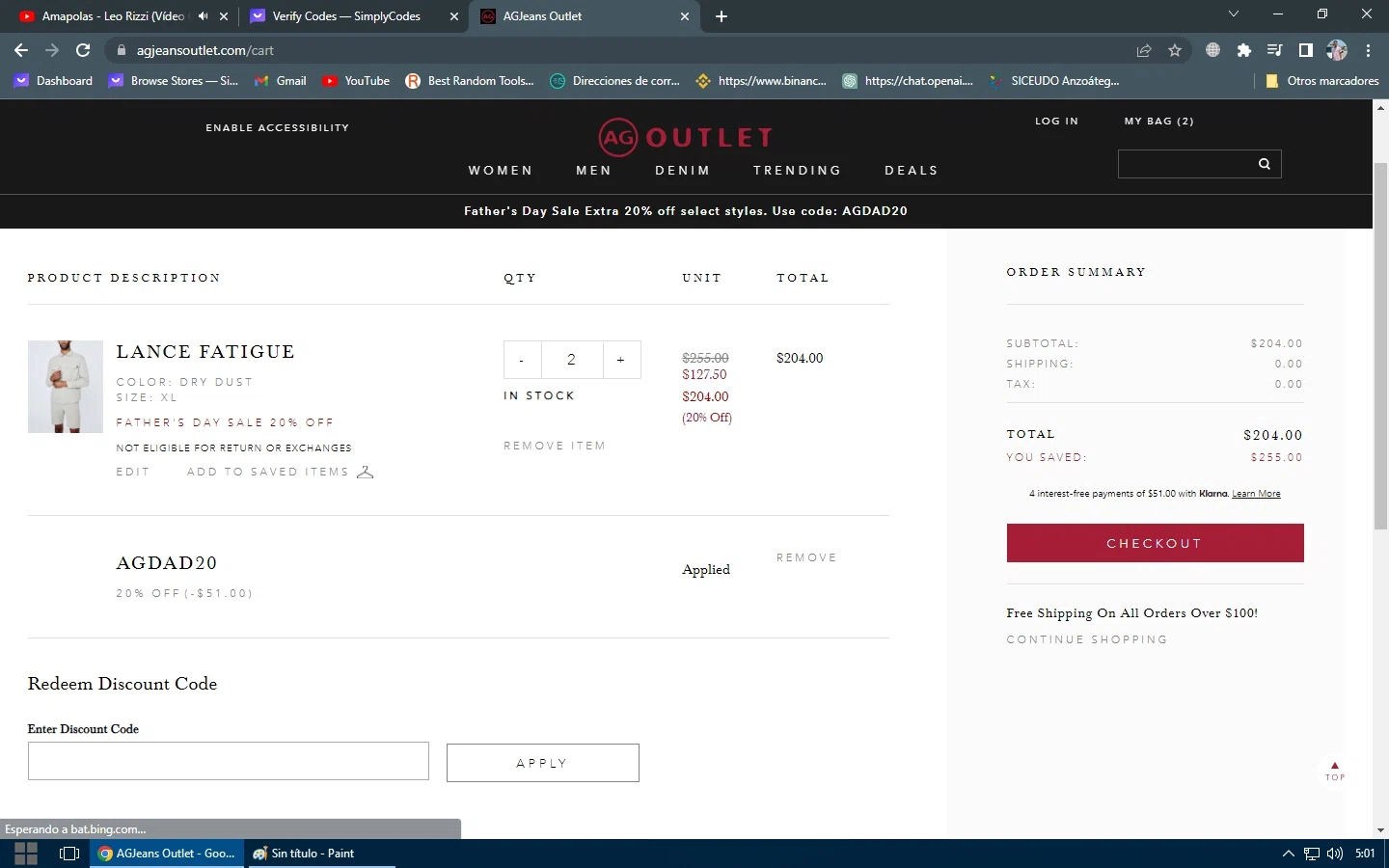Mute the Amapolas tab audio icon
This screenshot has height=868, width=1389.
click(x=203, y=16)
